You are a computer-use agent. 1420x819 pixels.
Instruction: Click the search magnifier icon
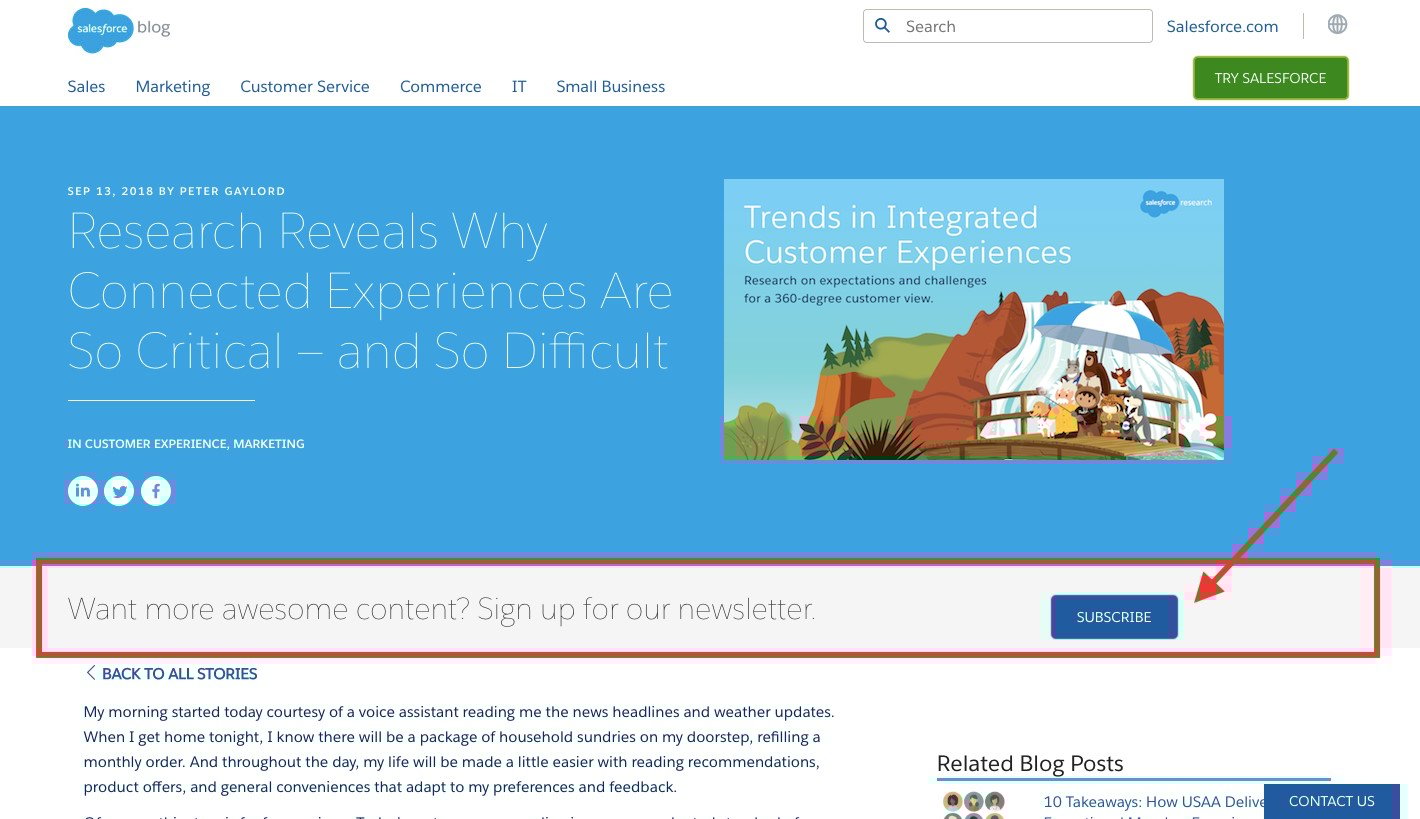(882, 26)
